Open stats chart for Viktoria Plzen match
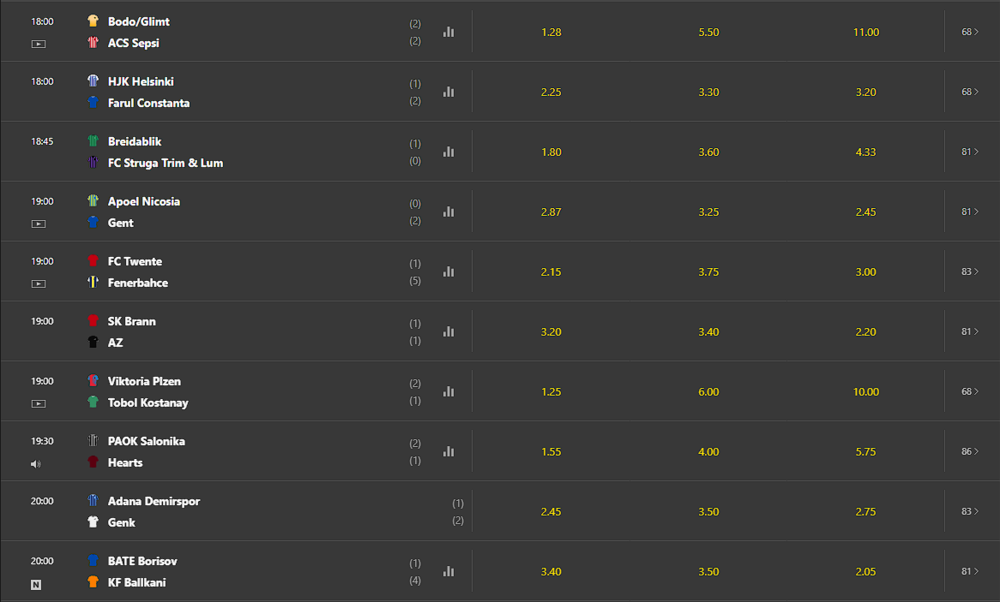Viewport: 1000px width, 602px height. 449,392
